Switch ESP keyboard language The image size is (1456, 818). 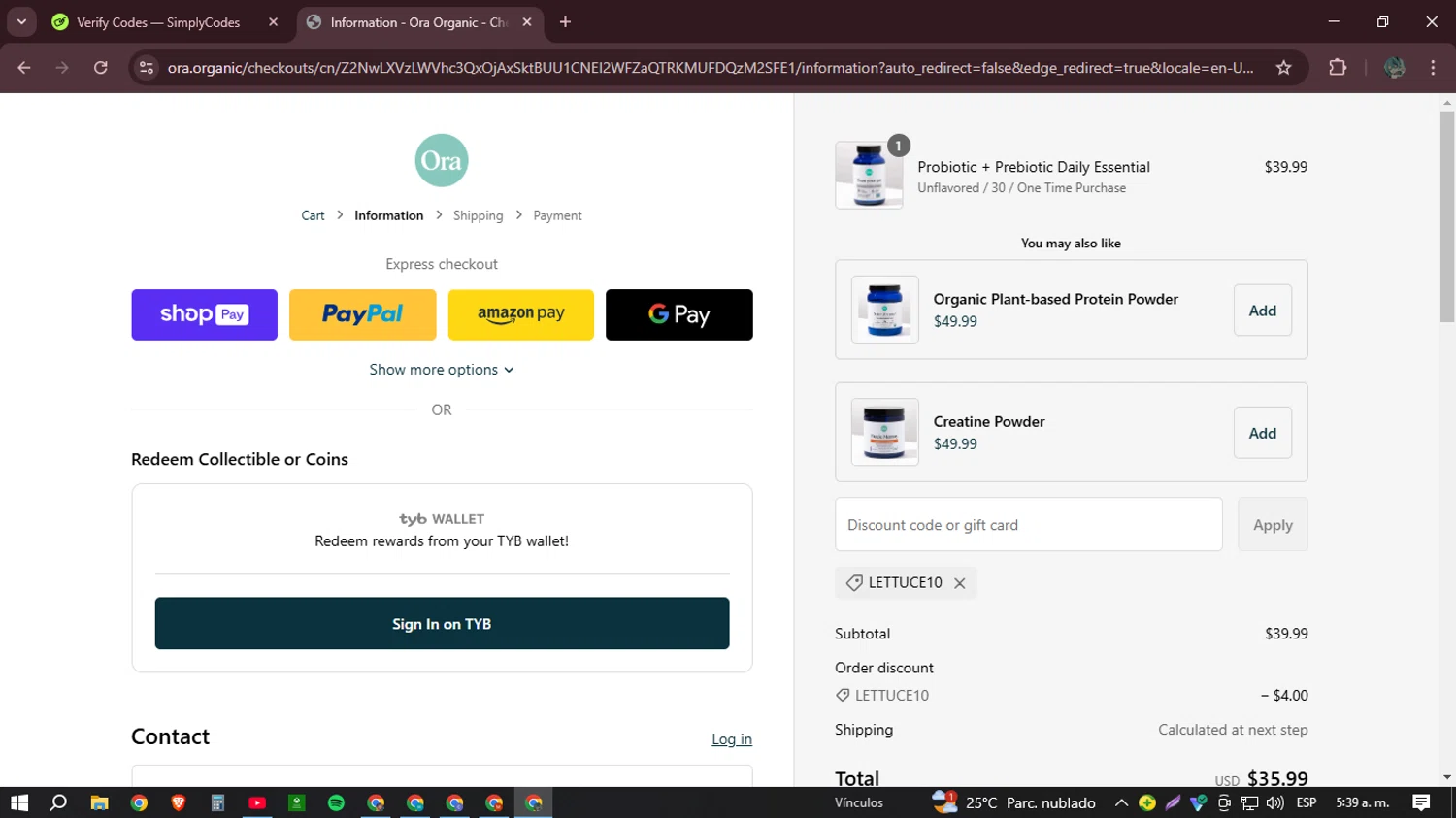click(x=1307, y=802)
